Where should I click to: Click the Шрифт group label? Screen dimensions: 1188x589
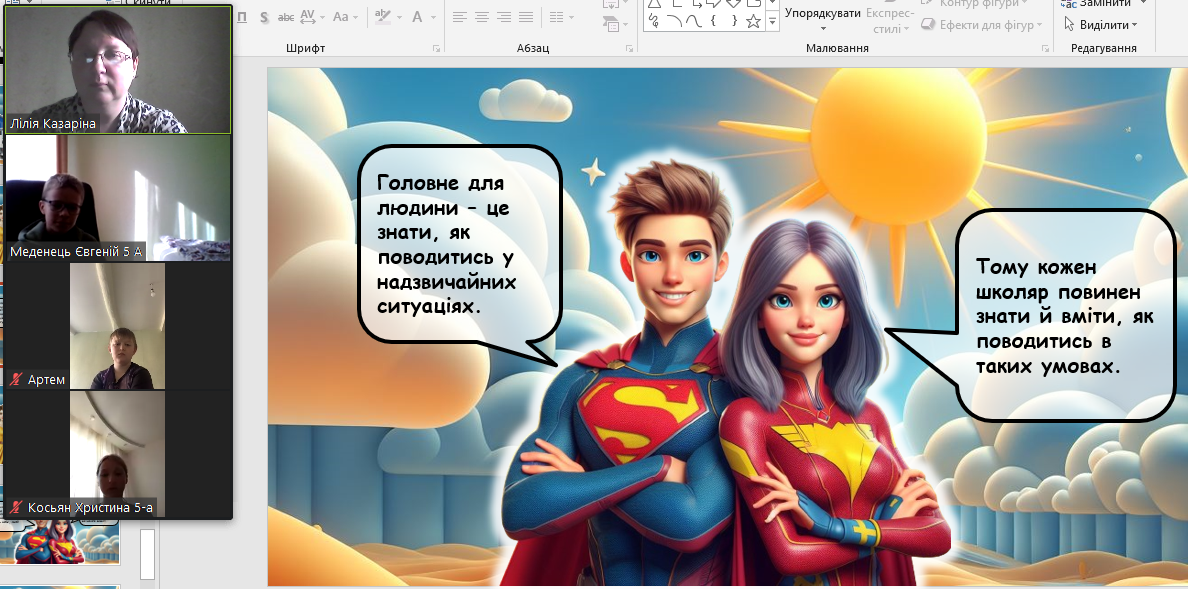coord(305,48)
